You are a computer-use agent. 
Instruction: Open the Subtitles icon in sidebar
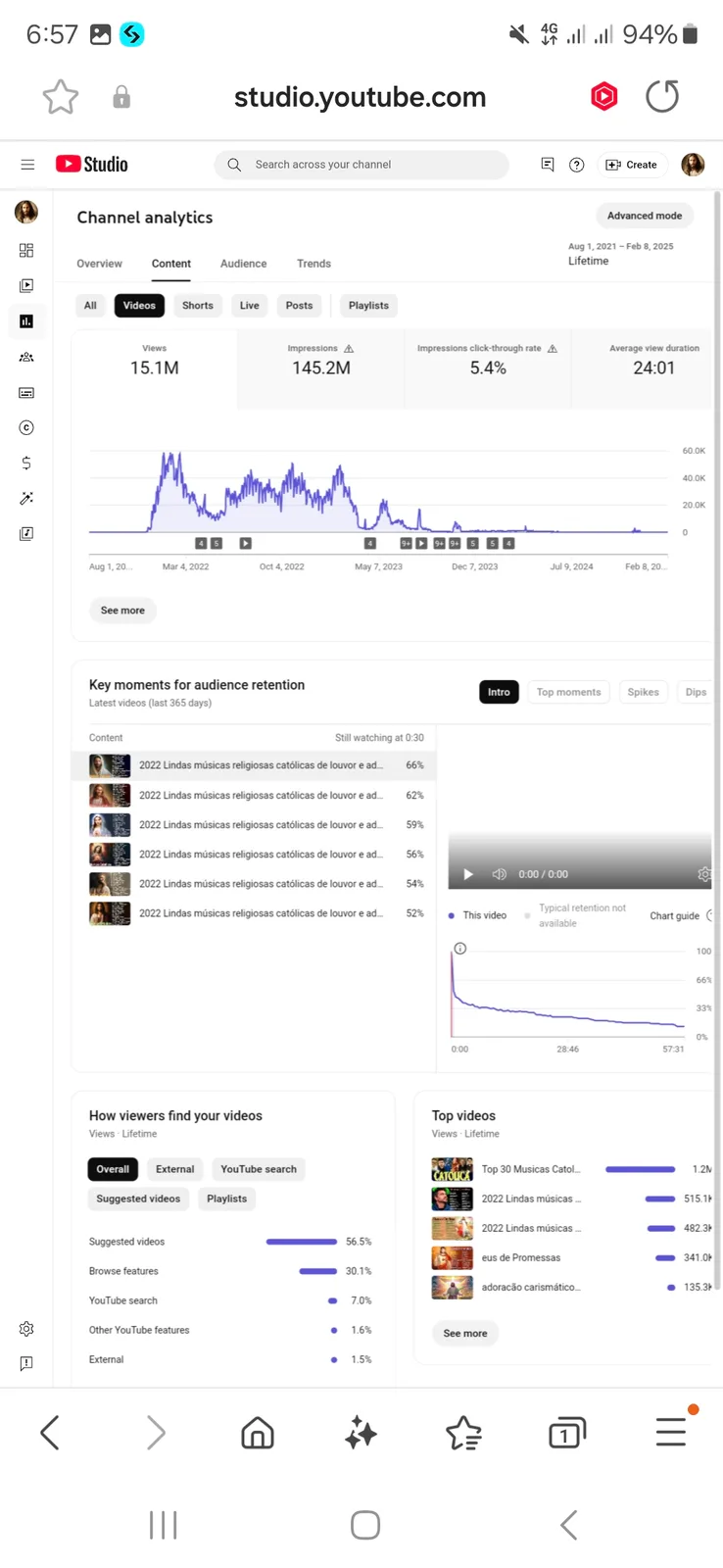[x=26, y=392]
